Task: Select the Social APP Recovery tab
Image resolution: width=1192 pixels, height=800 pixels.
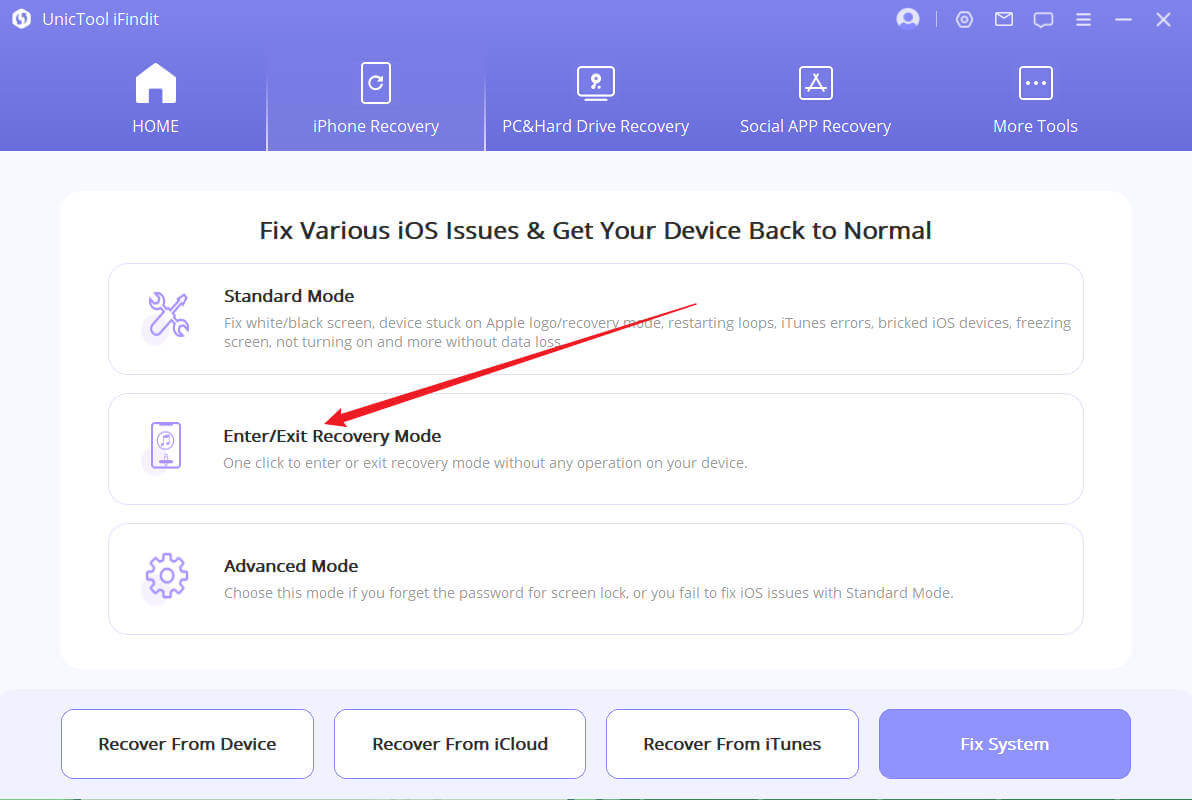Action: pos(815,100)
